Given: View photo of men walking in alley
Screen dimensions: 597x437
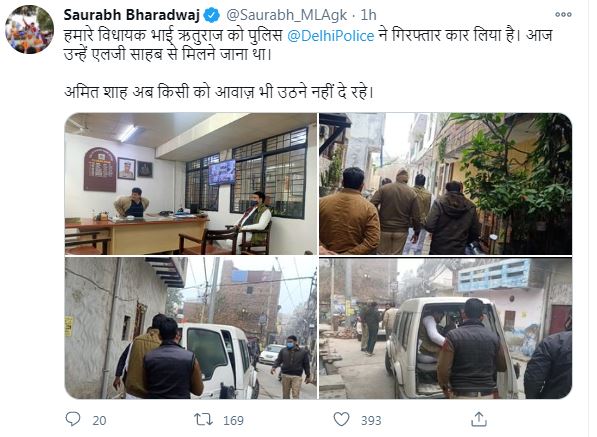Looking at the screenshot, I should (x=445, y=183).
